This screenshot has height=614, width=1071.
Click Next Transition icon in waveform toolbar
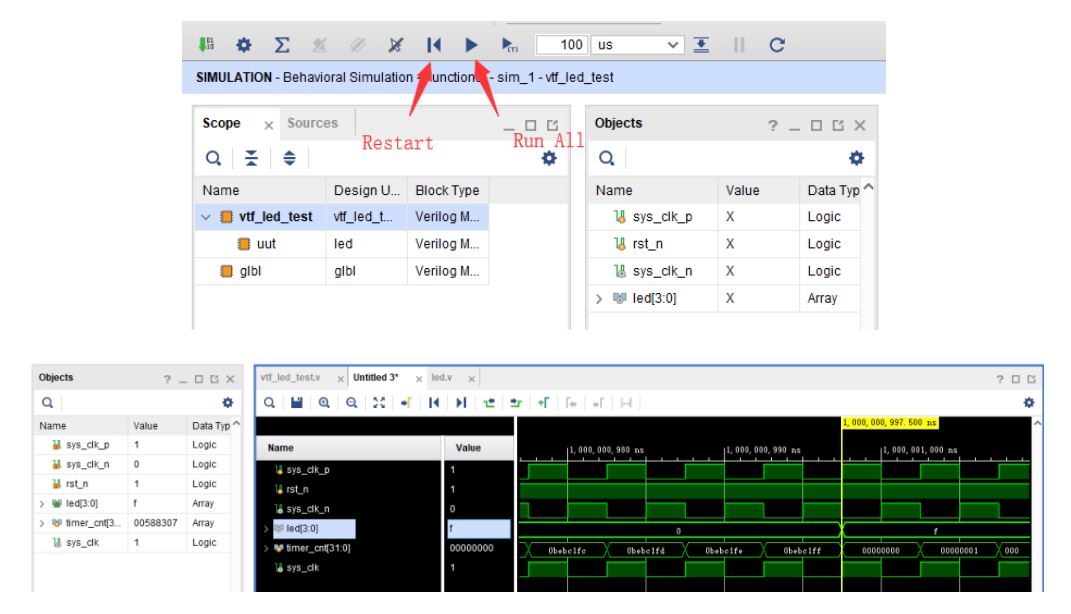point(516,403)
